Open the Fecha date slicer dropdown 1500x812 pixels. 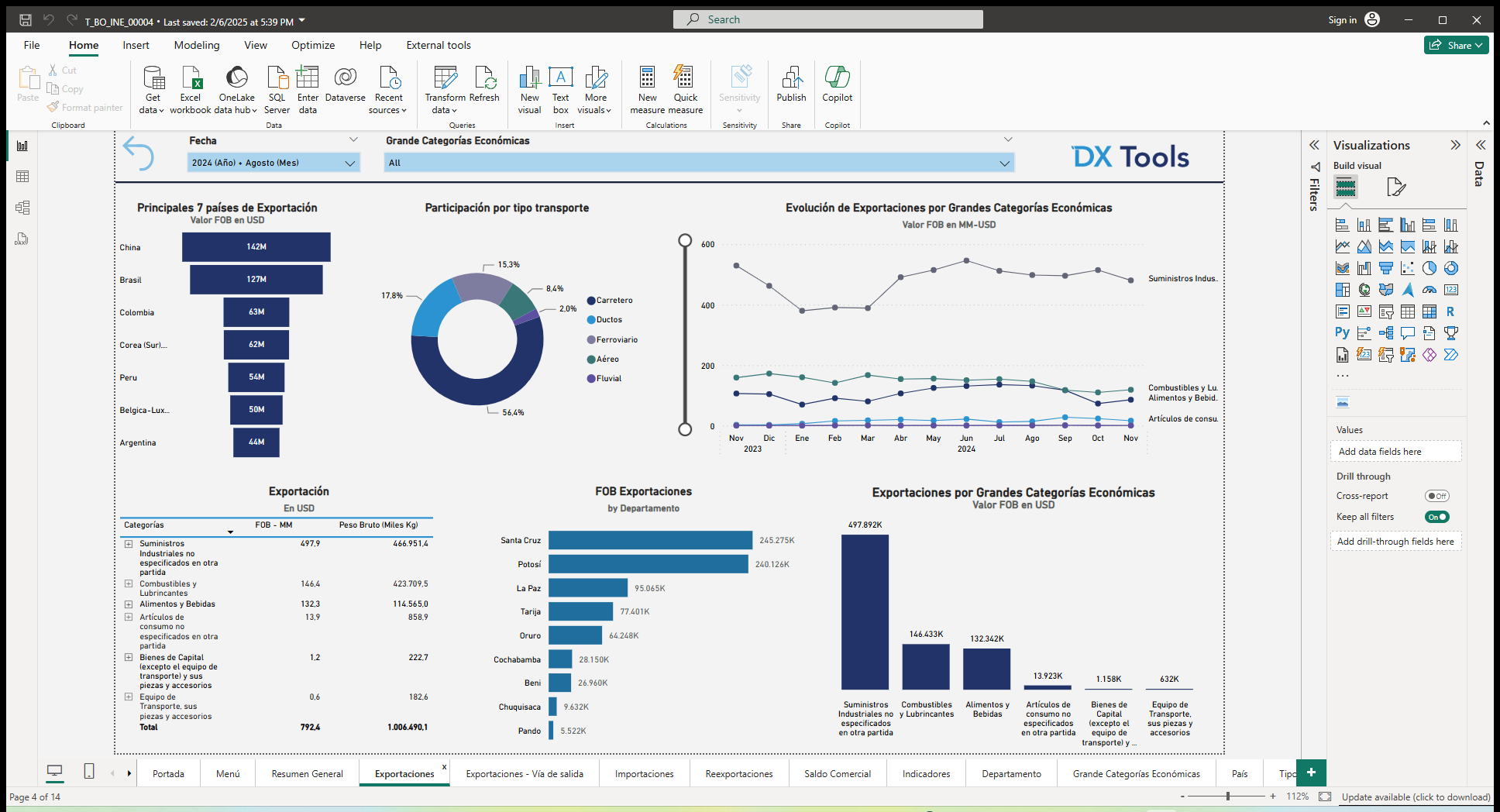tap(350, 163)
